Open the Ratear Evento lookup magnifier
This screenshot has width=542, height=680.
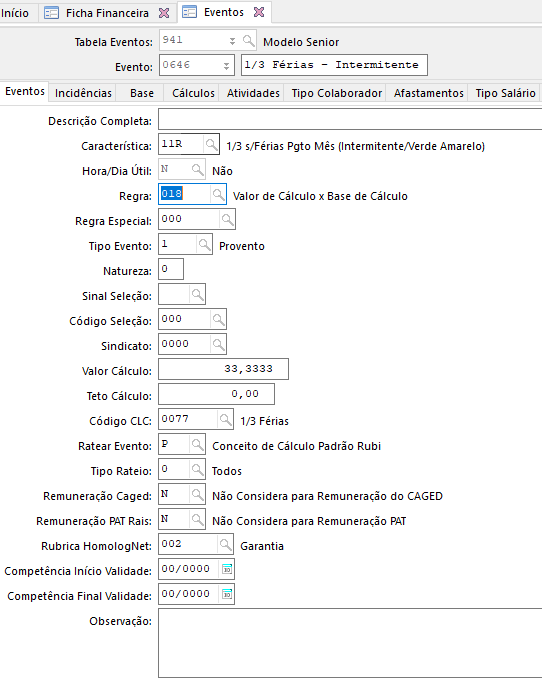pos(197,445)
